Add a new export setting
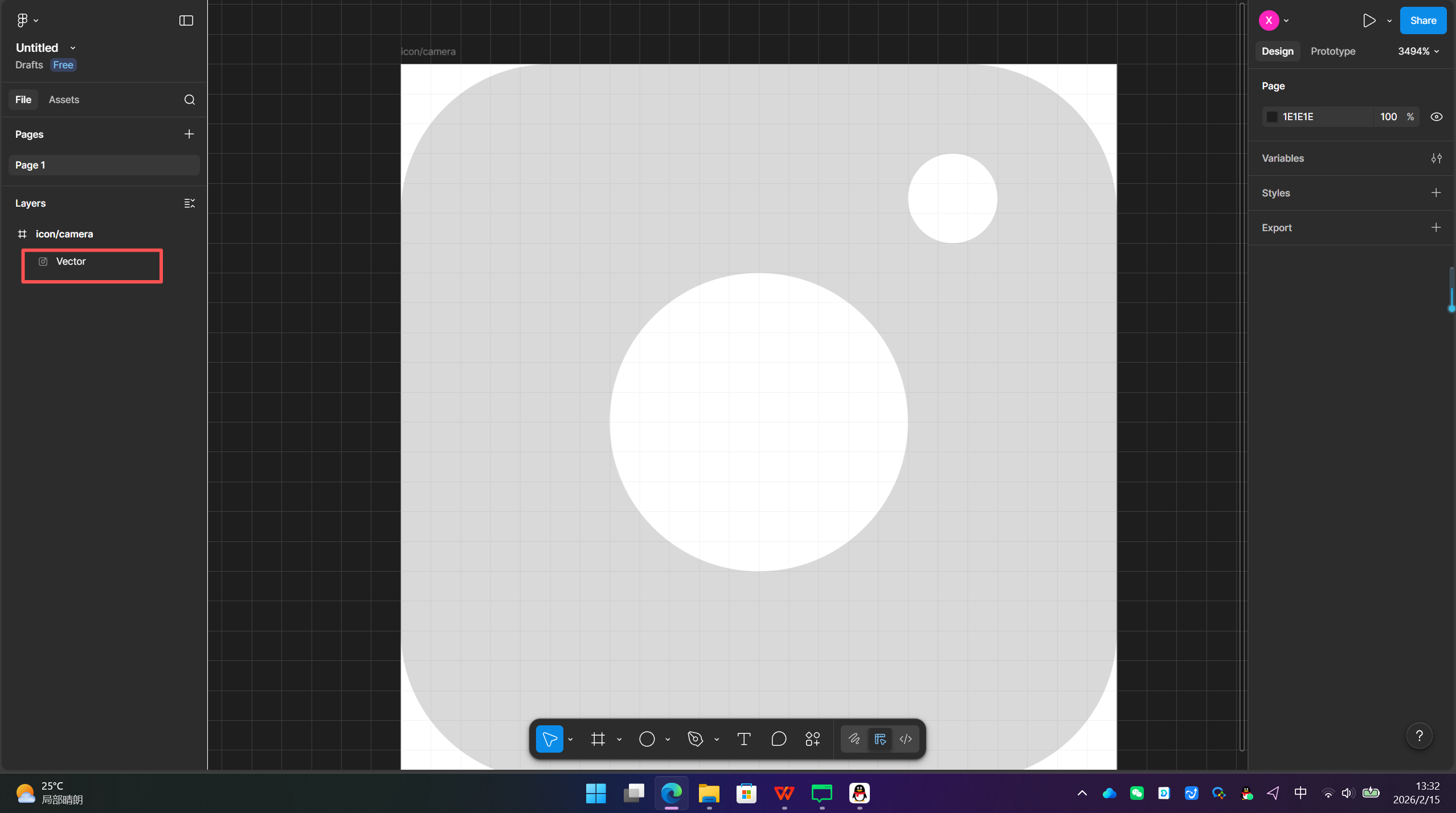Image resolution: width=1456 pixels, height=813 pixels. pyautogui.click(x=1435, y=228)
